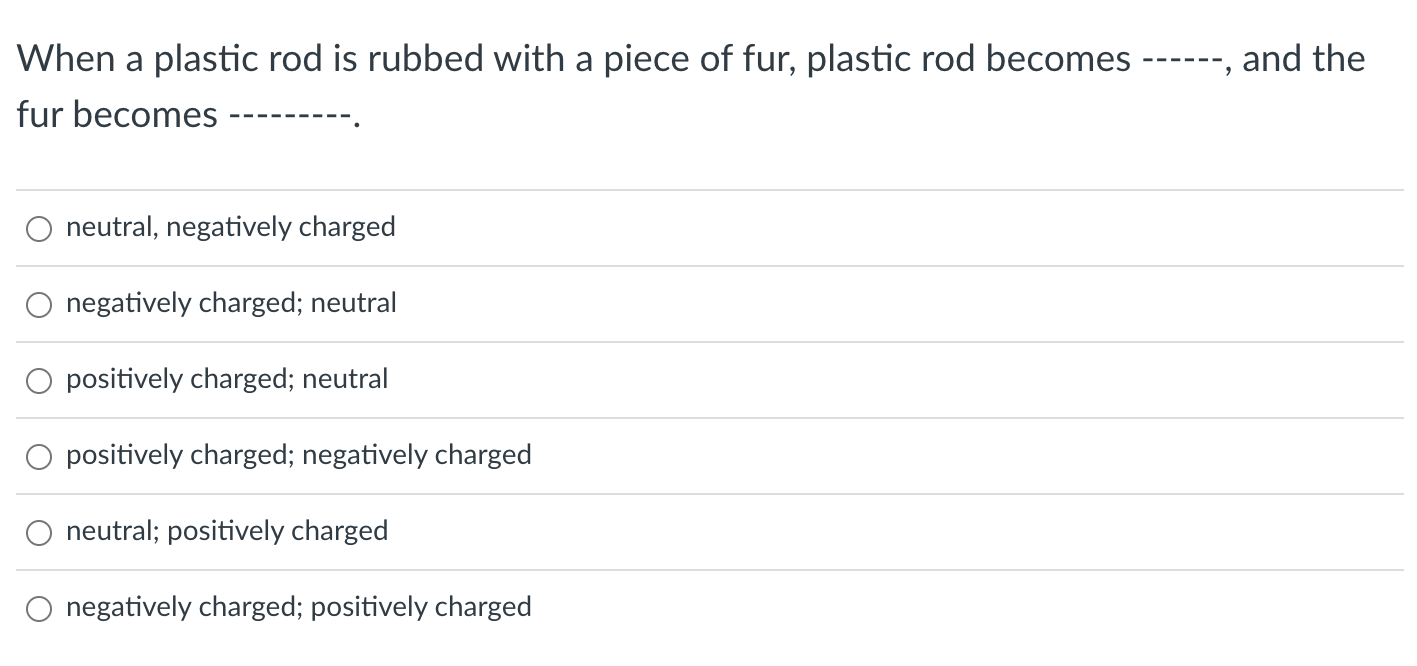Select "neutral; positively charged" radio button
1417x666 pixels.
[x=38, y=532]
